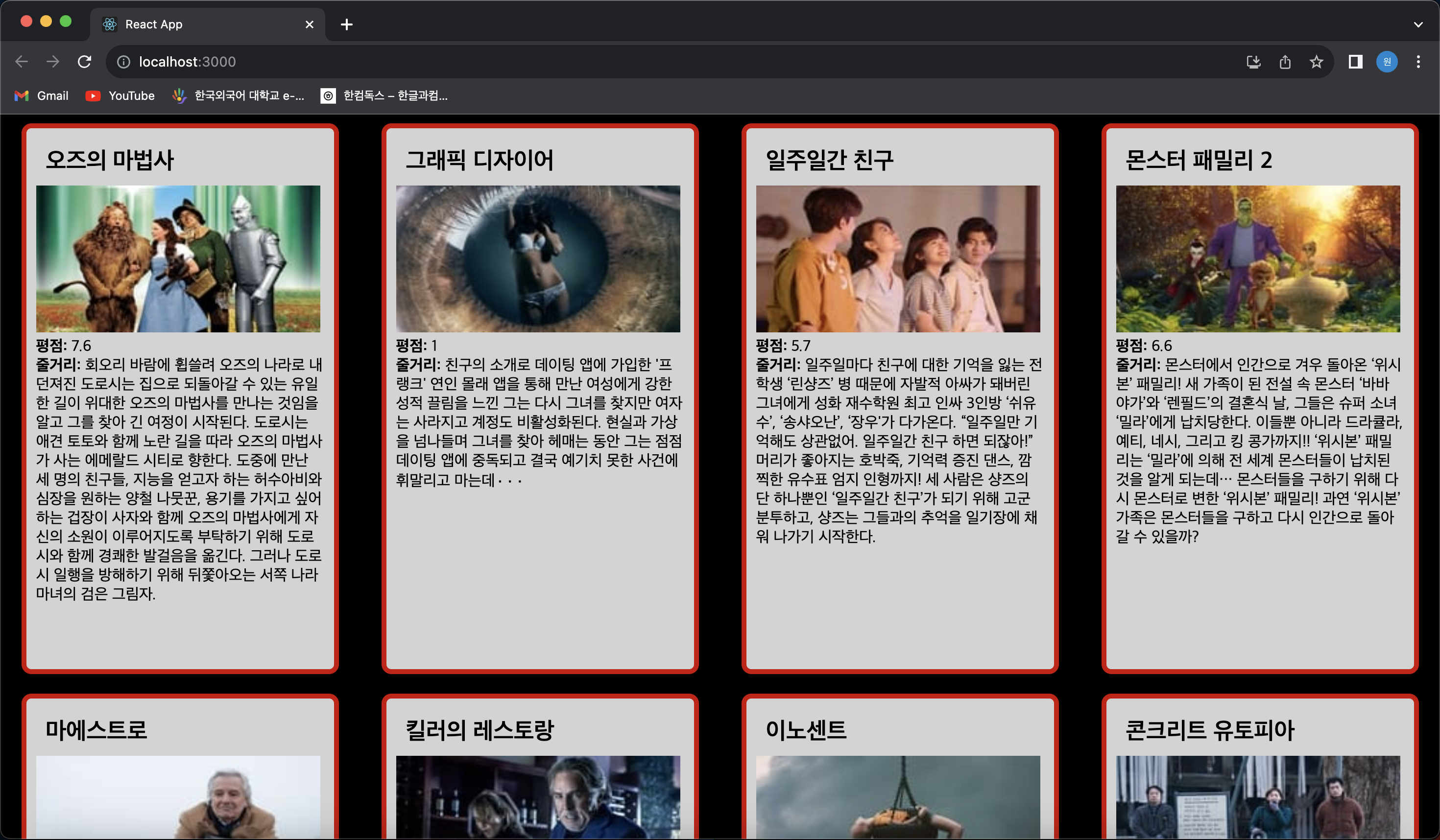Click the rating 평점: 7.6

(x=64, y=346)
